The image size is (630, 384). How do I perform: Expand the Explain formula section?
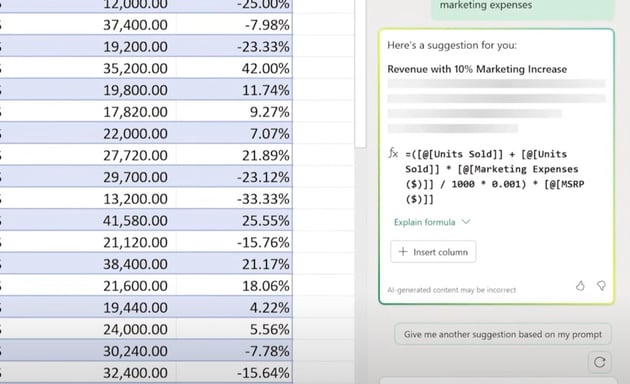point(432,222)
